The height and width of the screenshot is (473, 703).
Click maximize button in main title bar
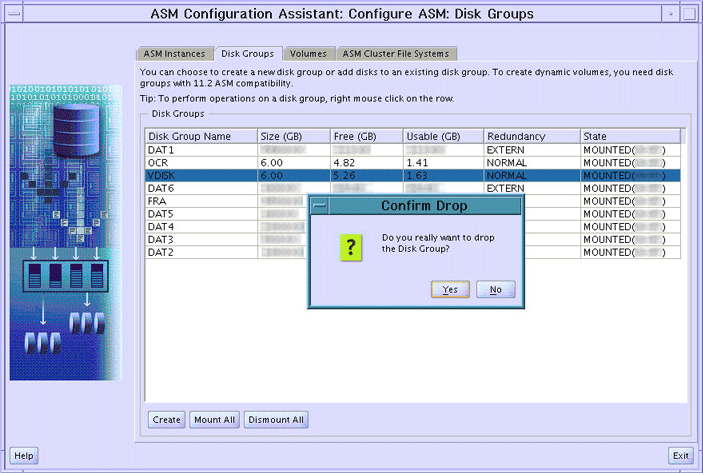point(690,14)
